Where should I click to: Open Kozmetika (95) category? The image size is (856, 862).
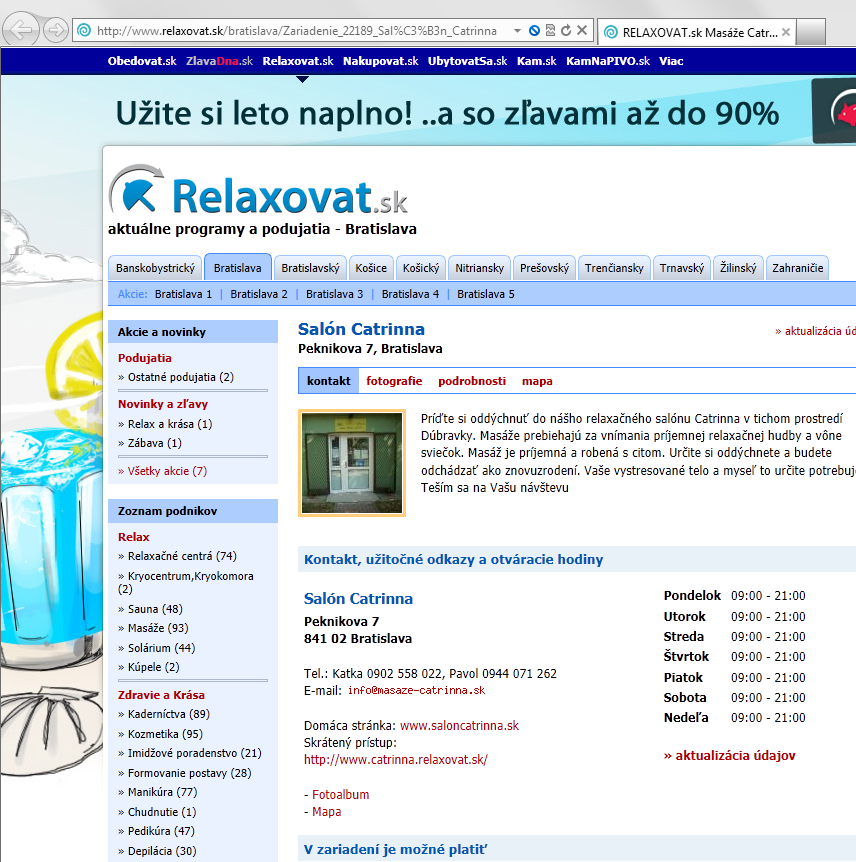pos(165,734)
